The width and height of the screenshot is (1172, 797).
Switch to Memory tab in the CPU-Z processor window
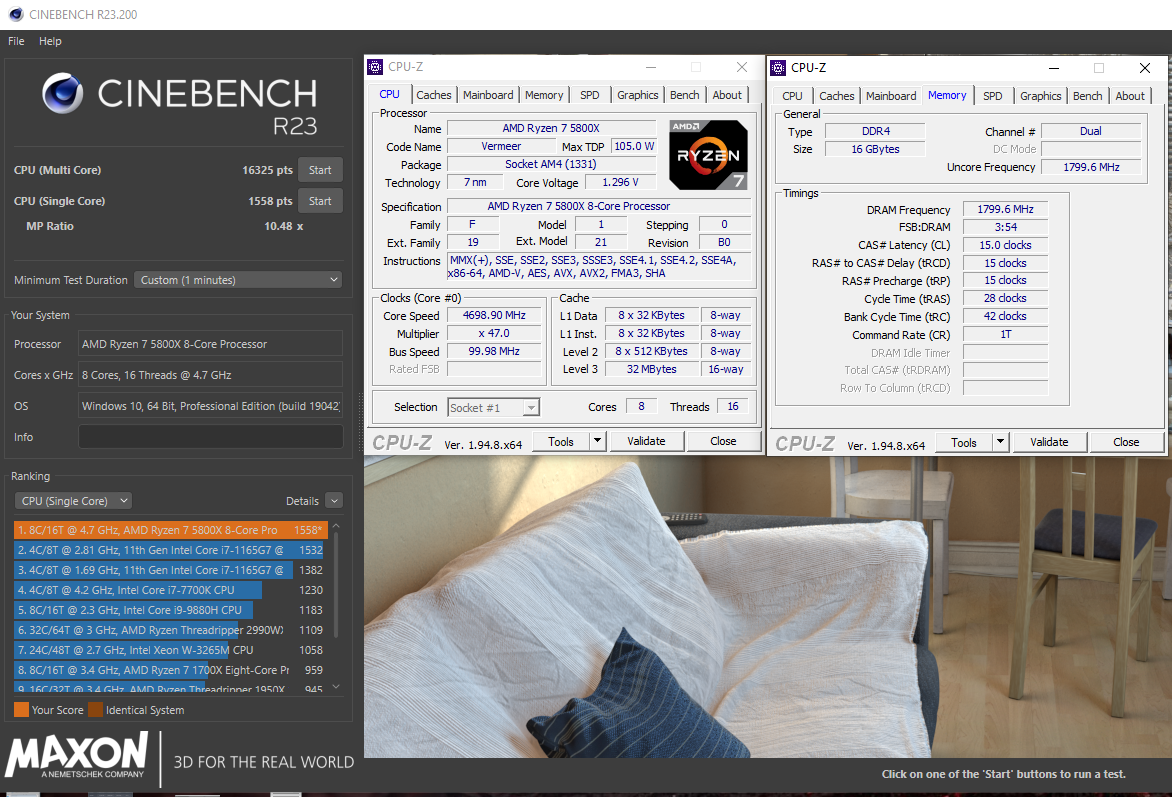pyautogui.click(x=544, y=95)
